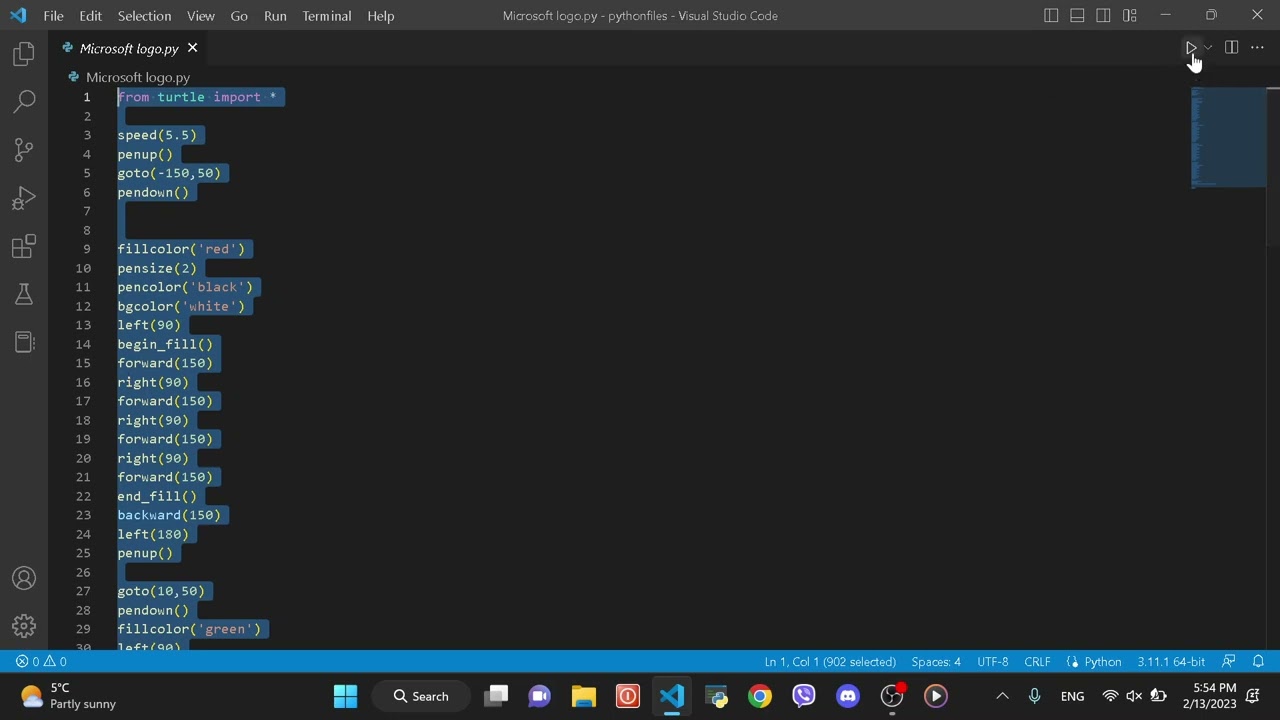Click the from turtle import * line

(197, 97)
